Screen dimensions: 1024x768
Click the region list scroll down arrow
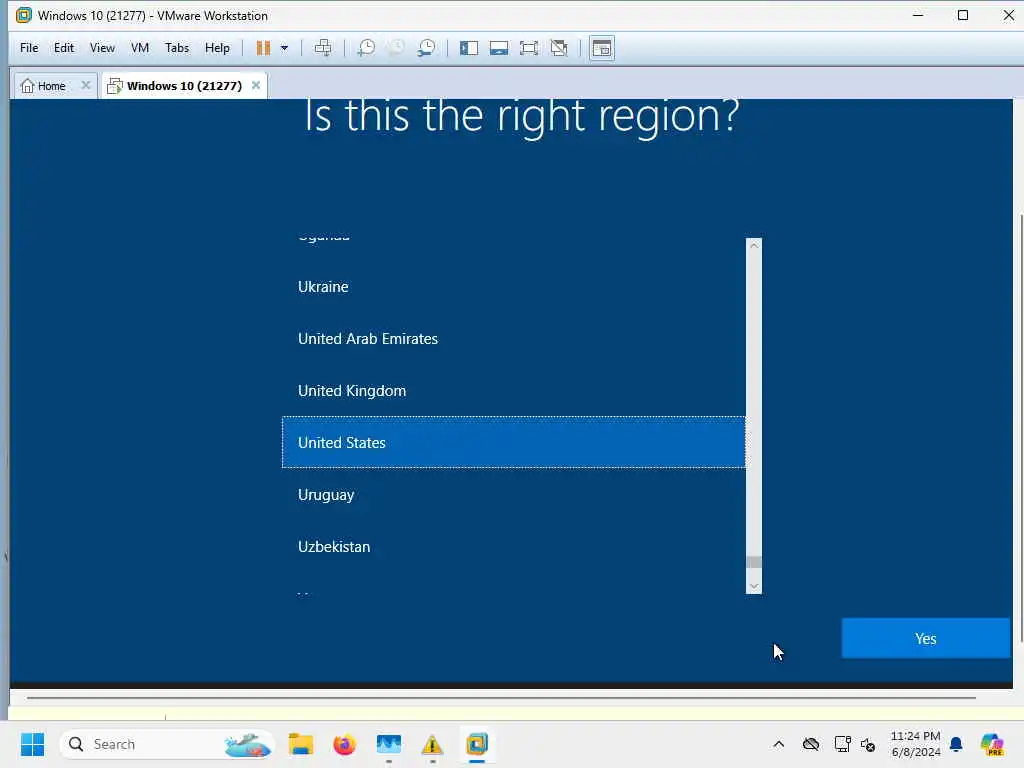pyautogui.click(x=754, y=586)
